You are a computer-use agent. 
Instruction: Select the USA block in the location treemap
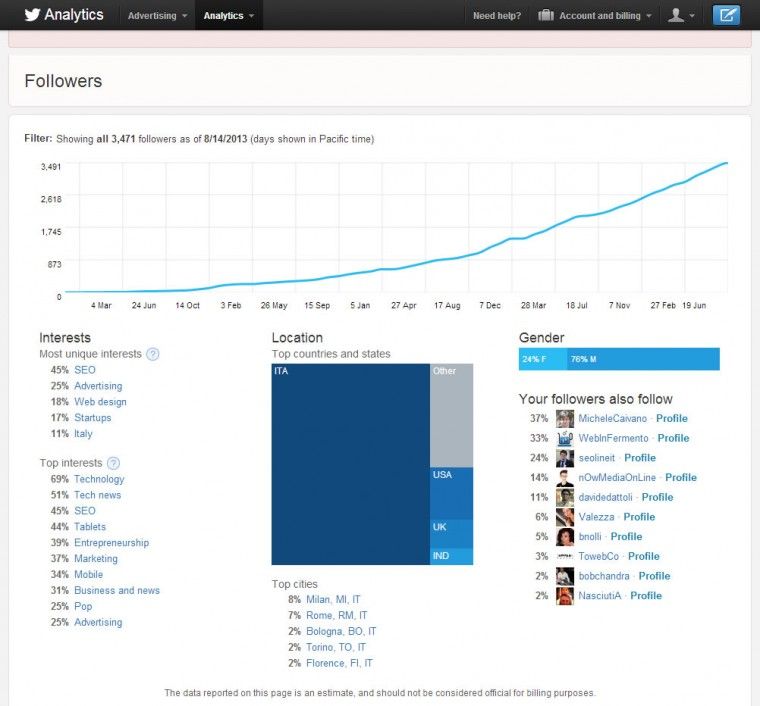pyautogui.click(x=451, y=493)
